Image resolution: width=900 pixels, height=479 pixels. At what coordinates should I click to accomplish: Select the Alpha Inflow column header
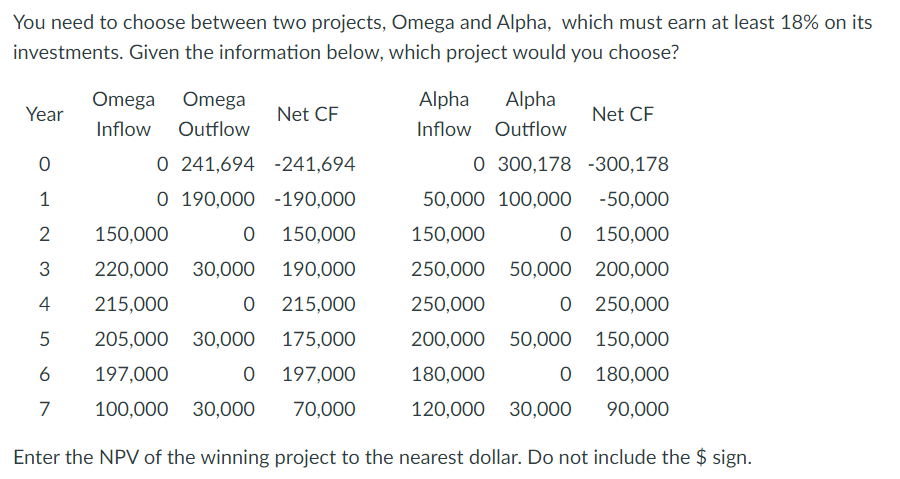444,114
